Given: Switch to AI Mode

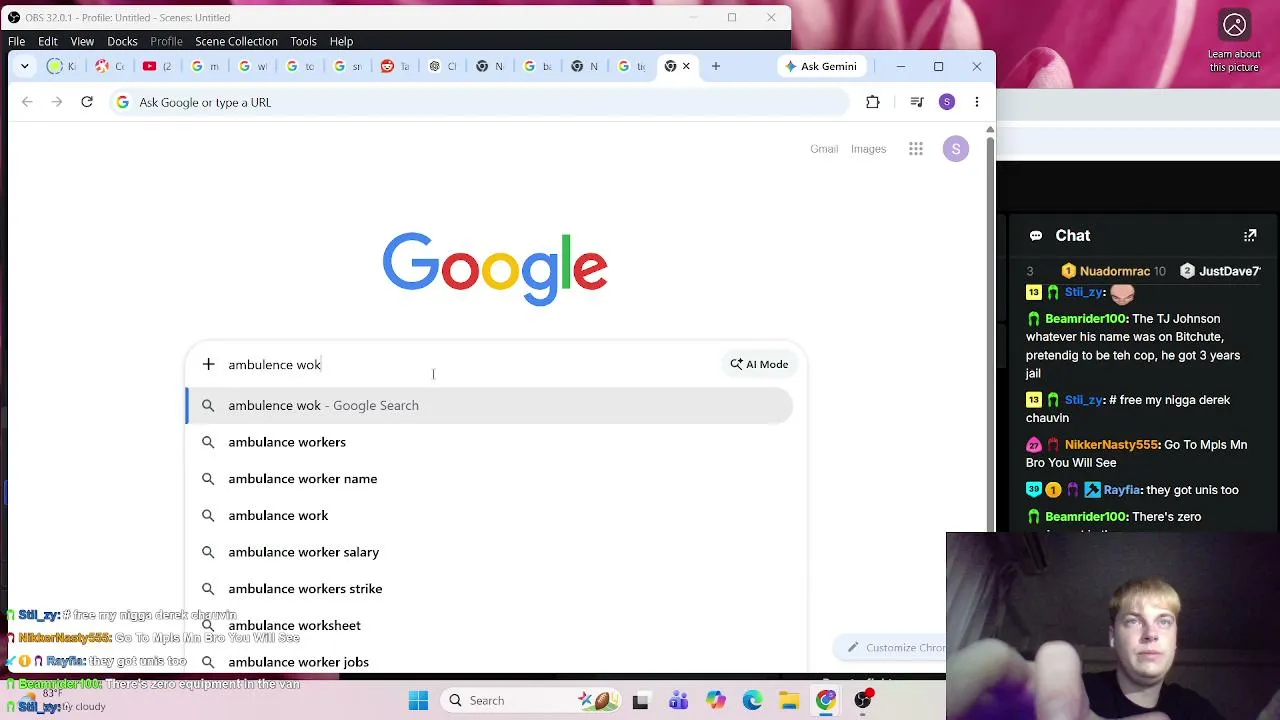Looking at the screenshot, I should coord(759,364).
